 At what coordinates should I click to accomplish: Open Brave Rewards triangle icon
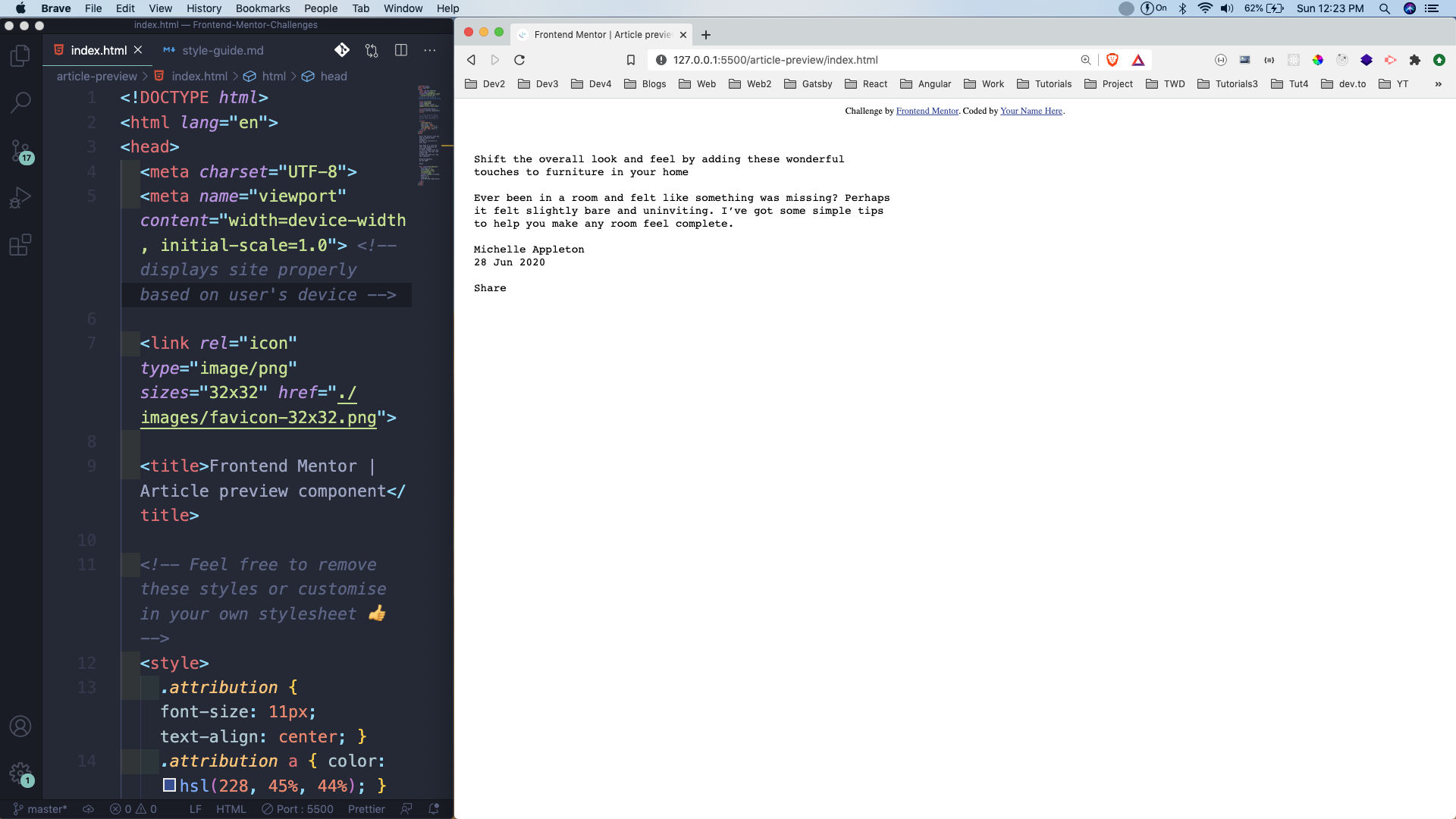[x=1138, y=60]
